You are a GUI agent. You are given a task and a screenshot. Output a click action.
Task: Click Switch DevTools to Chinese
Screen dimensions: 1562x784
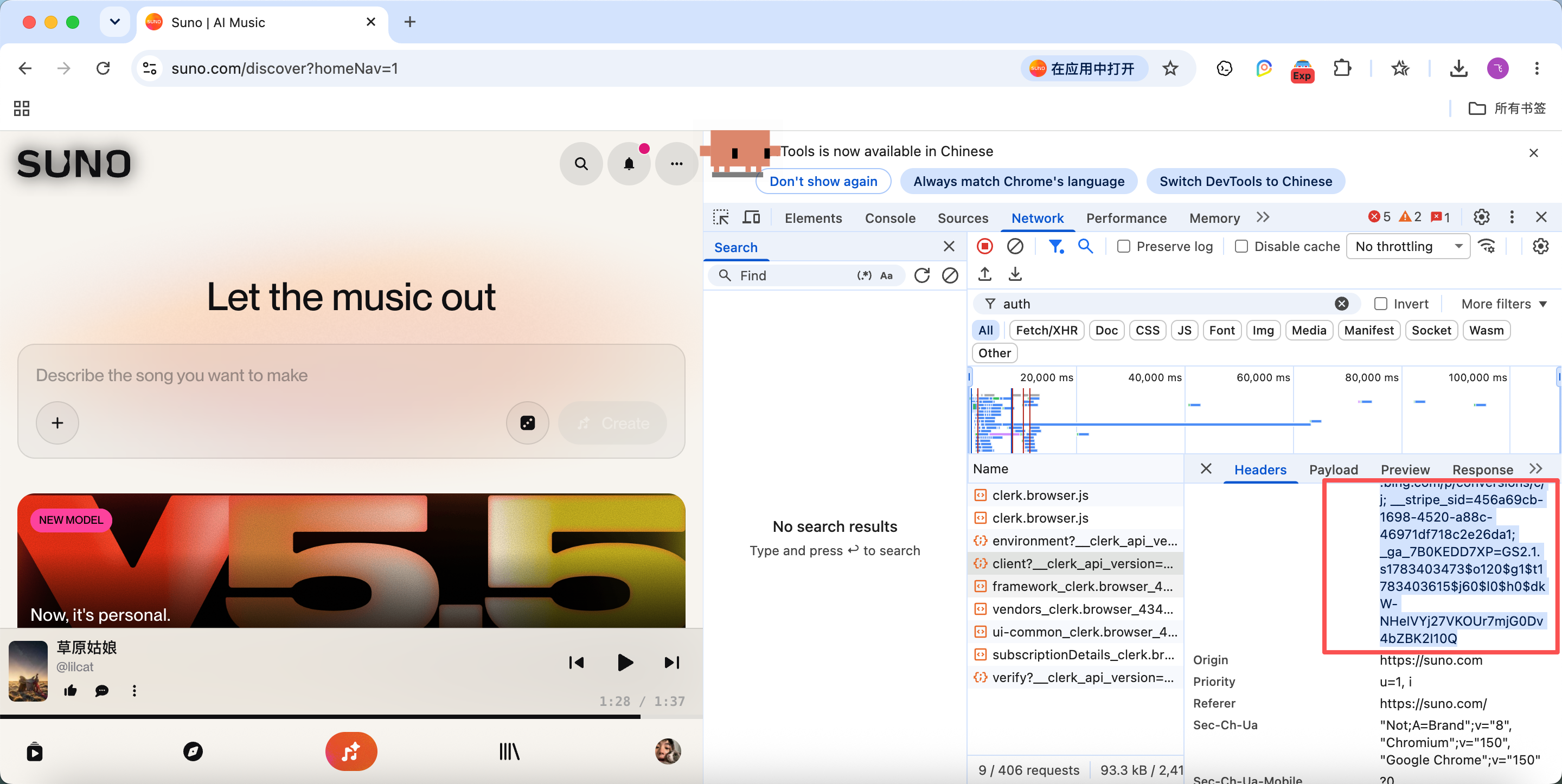[1245, 181]
